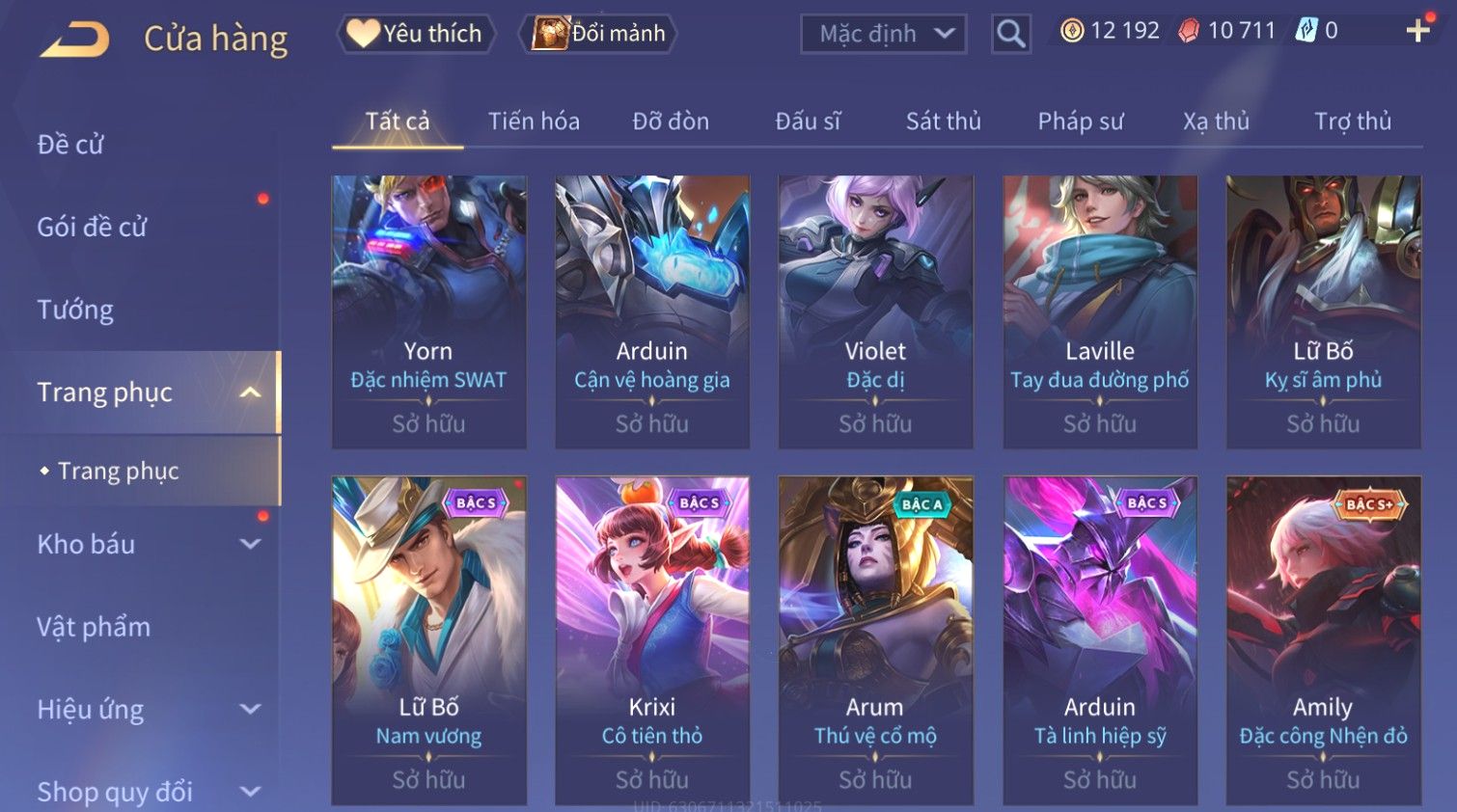Select Violet Đặc dị skin card
1457x812 pixels.
click(875, 311)
